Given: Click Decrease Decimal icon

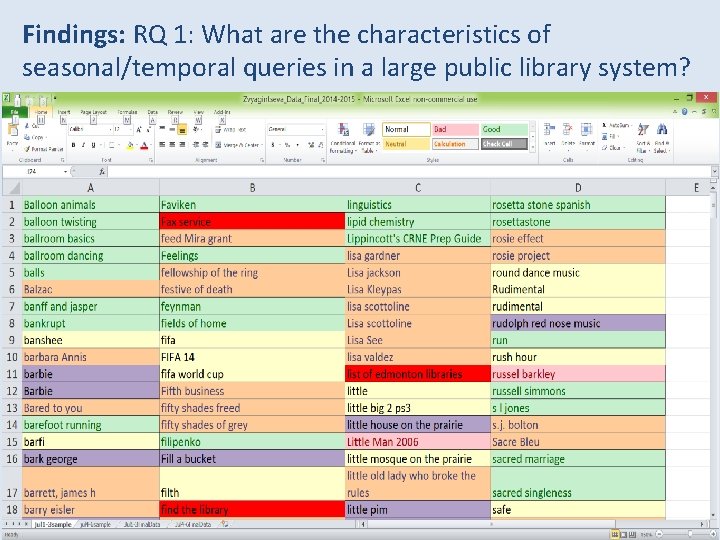Looking at the screenshot, I should pos(320,145).
